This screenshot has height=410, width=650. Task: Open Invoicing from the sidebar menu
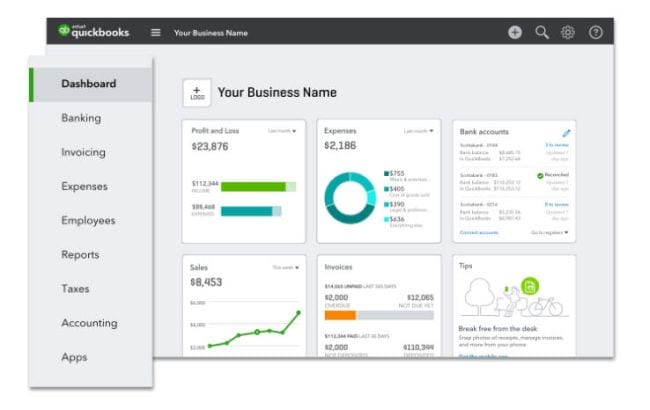83,152
